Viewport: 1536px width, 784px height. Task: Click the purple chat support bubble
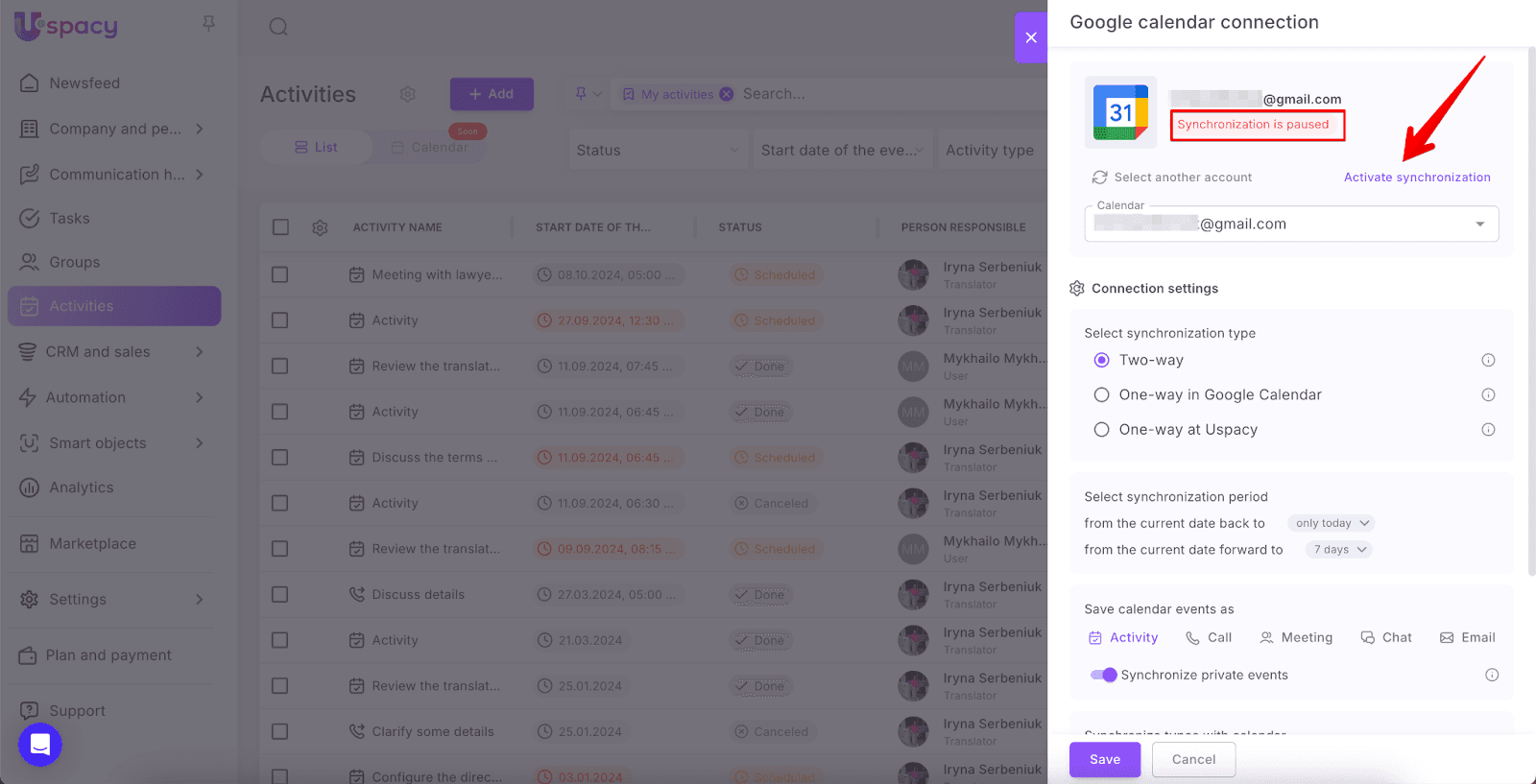pyautogui.click(x=40, y=745)
